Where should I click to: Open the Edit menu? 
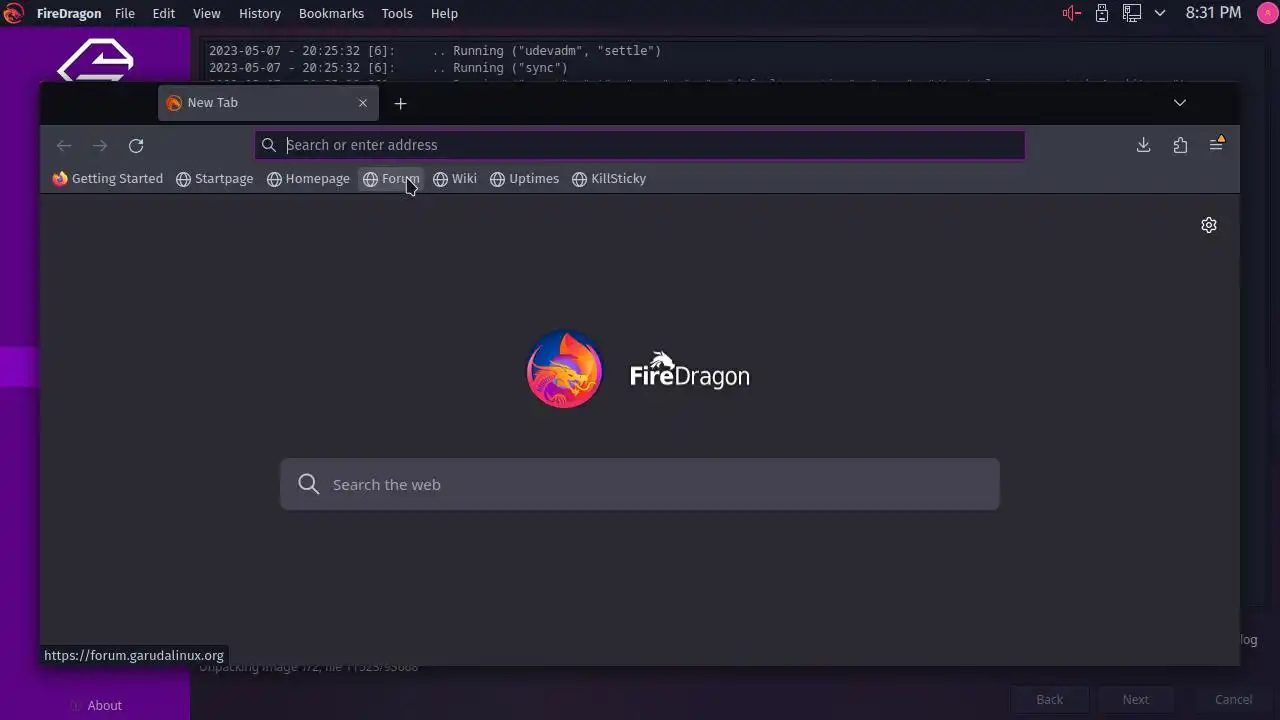(164, 13)
